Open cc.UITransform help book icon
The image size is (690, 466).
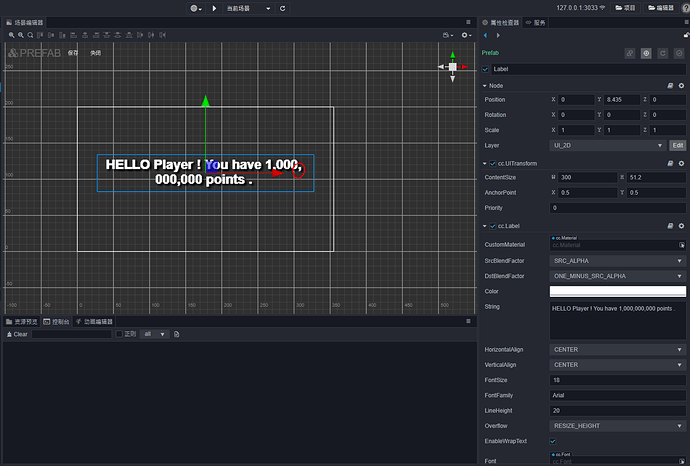tap(670, 164)
